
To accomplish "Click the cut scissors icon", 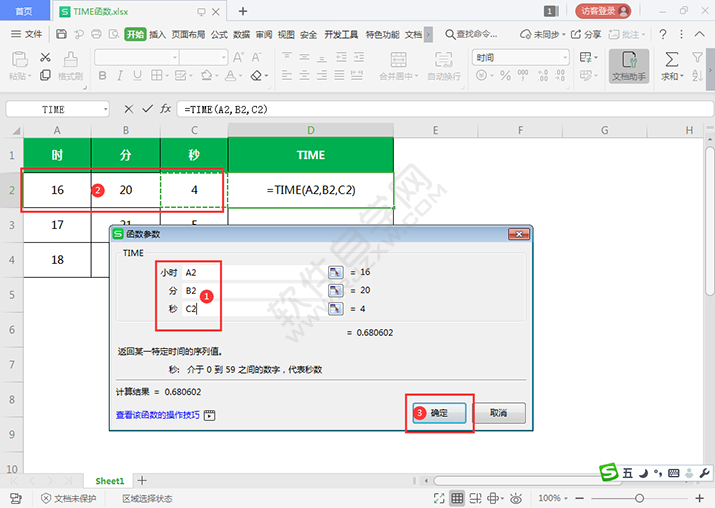I will click(45, 57).
